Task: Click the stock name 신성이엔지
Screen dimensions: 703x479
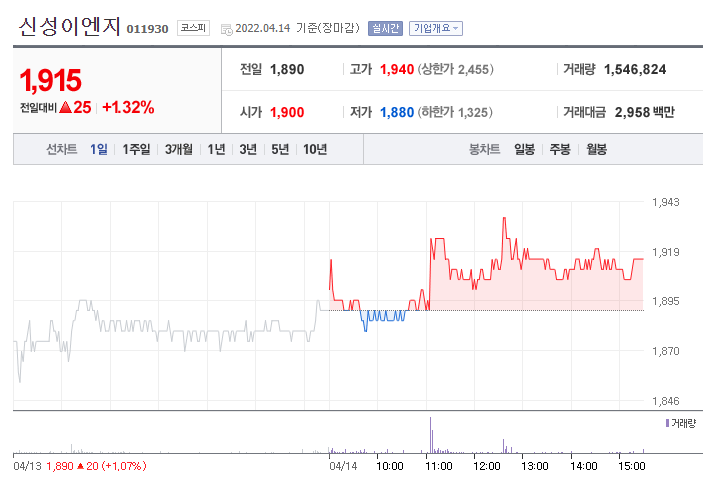Action: click(x=69, y=26)
